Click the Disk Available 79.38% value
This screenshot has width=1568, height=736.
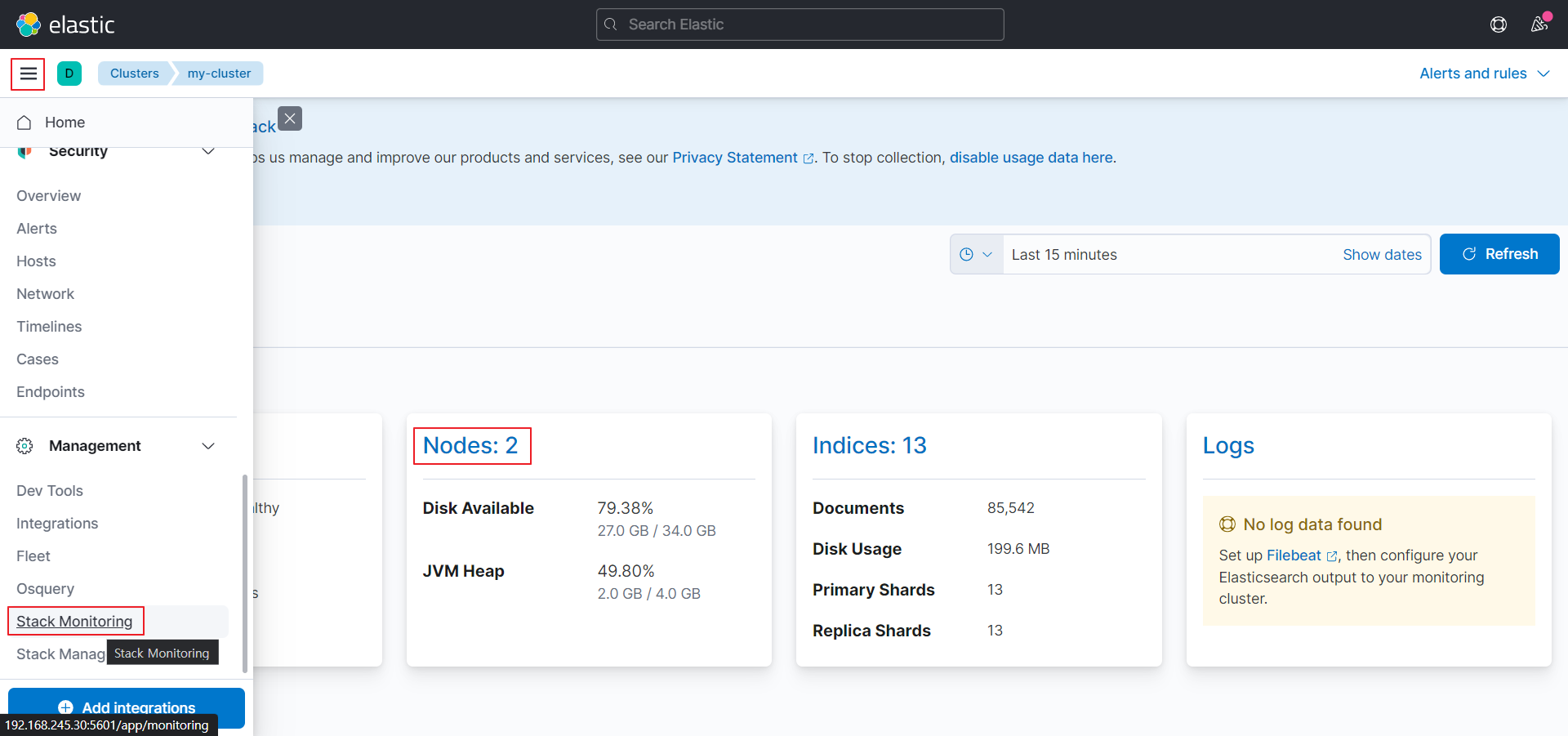[626, 508]
